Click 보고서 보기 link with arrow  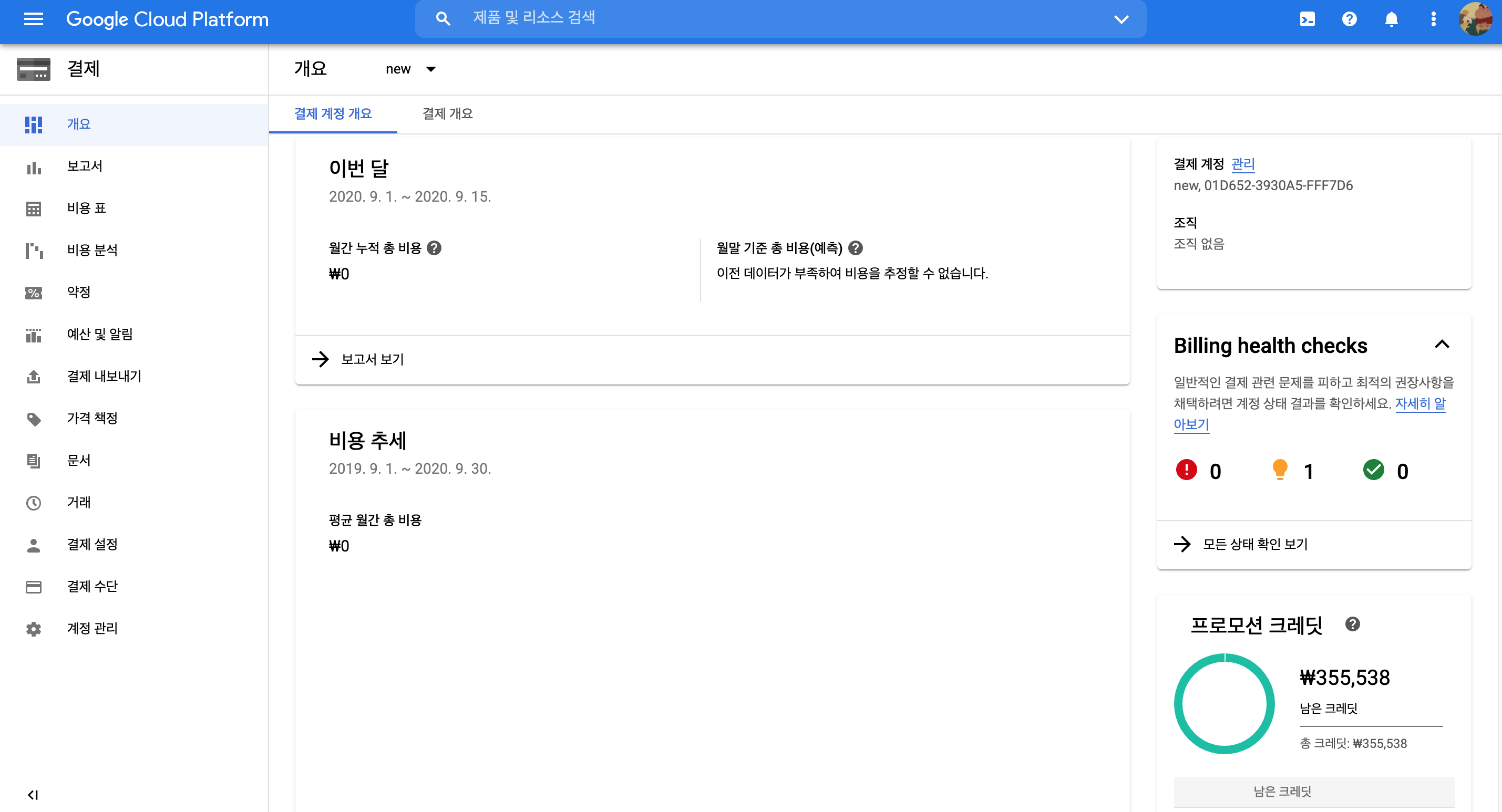(358, 359)
